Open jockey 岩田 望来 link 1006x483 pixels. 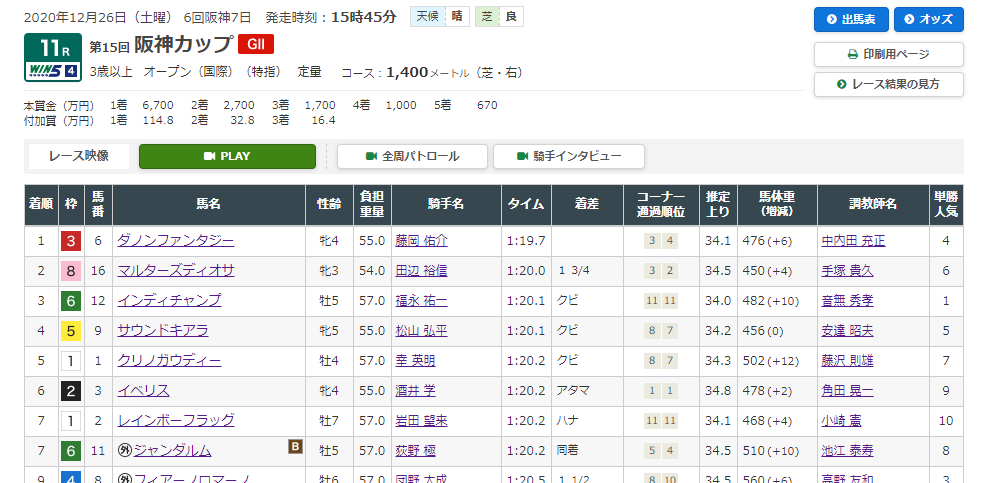422,421
